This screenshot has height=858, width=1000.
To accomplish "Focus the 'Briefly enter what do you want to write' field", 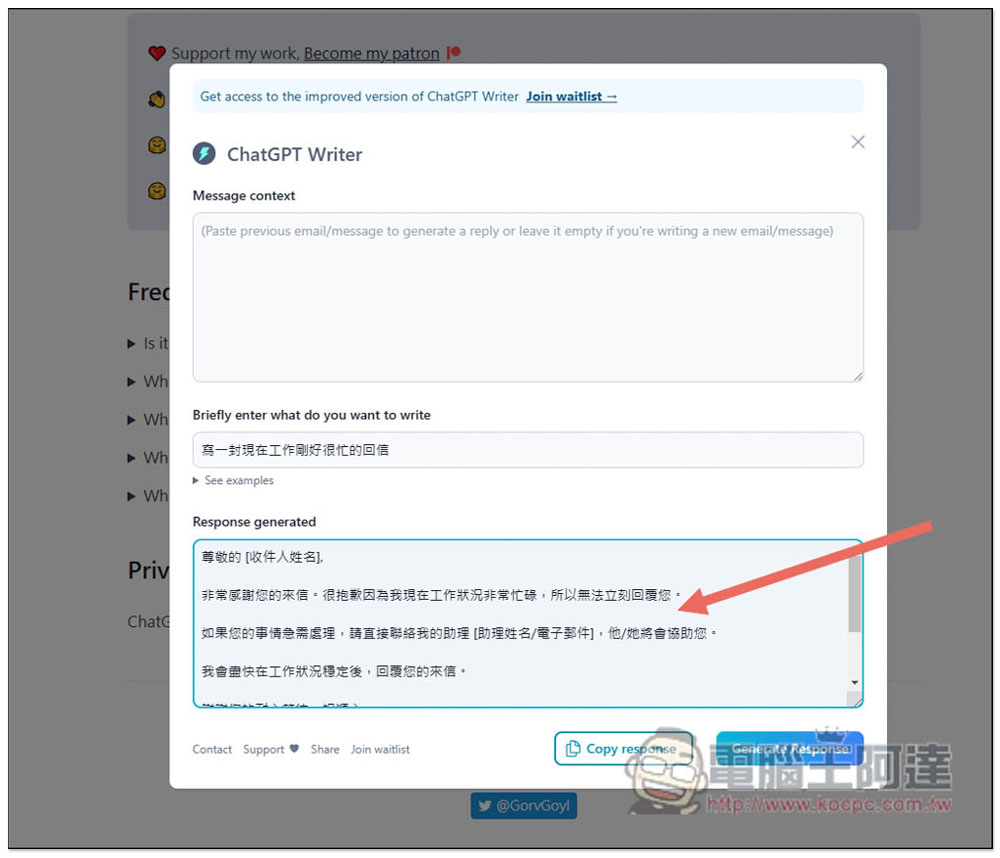I will tap(527, 450).
